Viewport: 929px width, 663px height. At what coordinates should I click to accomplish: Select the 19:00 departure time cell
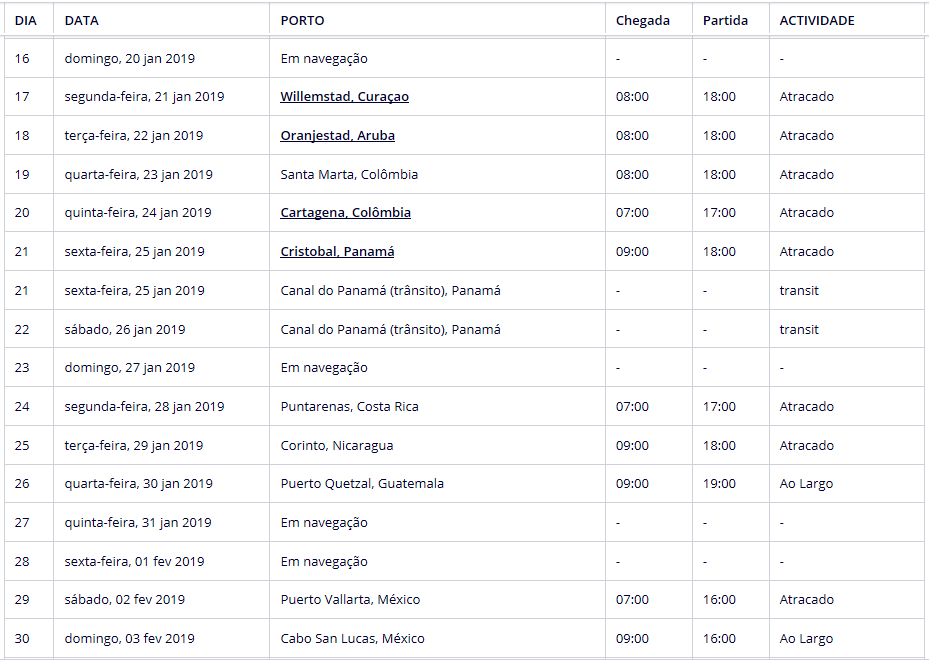(x=719, y=484)
